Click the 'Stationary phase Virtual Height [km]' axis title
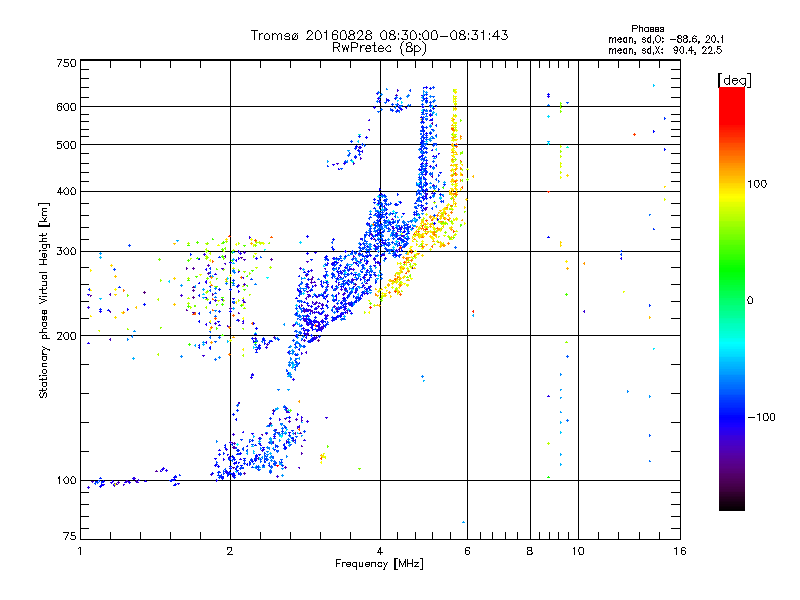 (44, 300)
